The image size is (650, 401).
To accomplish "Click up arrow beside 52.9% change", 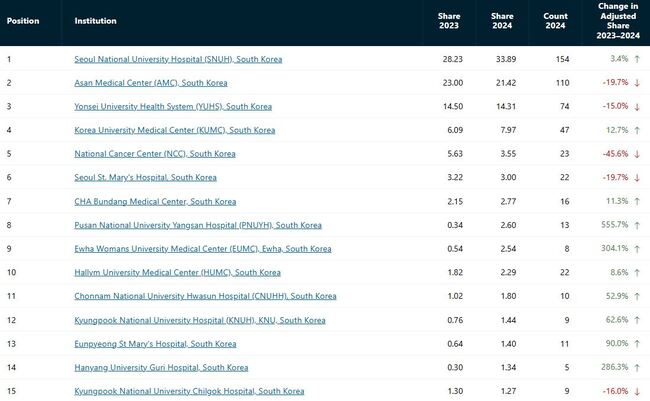I will pos(637,296).
